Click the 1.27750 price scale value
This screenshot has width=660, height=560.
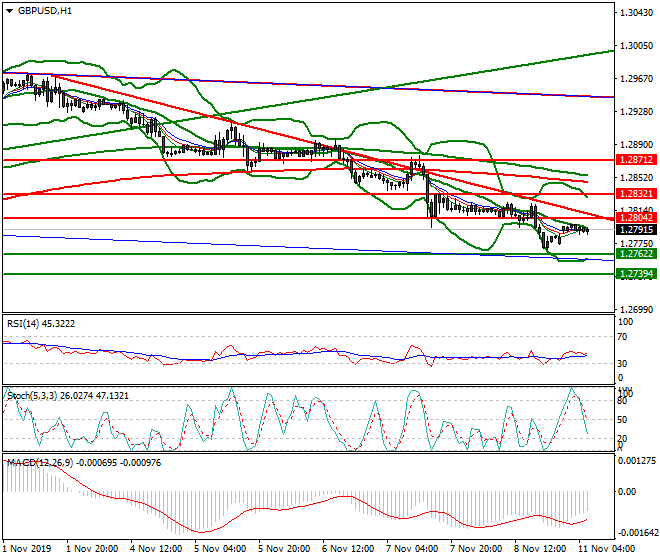(636, 244)
